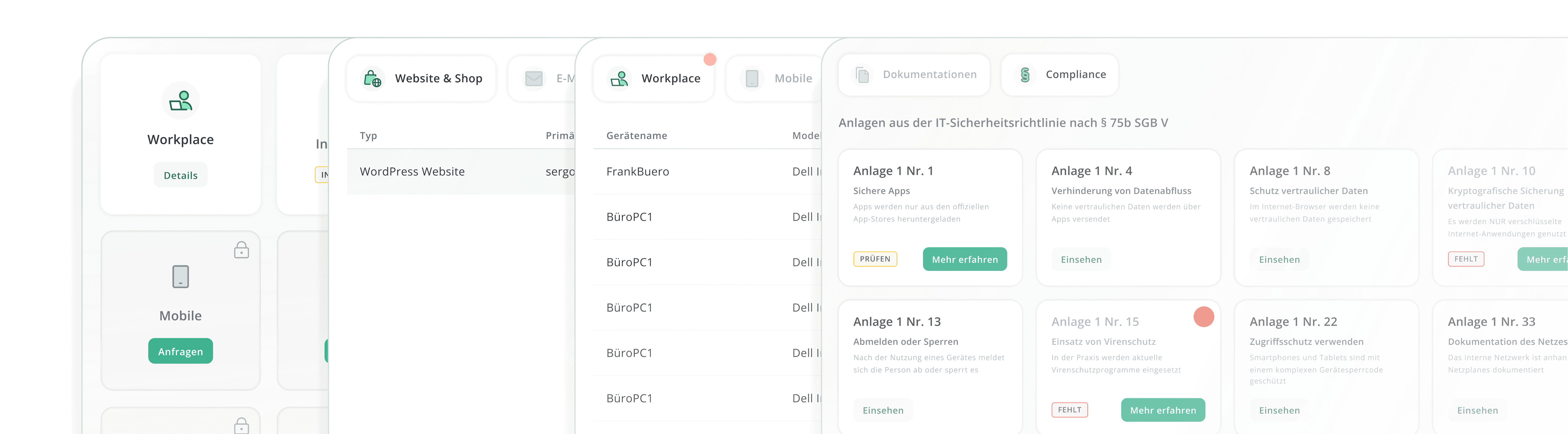Click the Workplace title on the left card
1568x434 pixels.
click(x=181, y=140)
